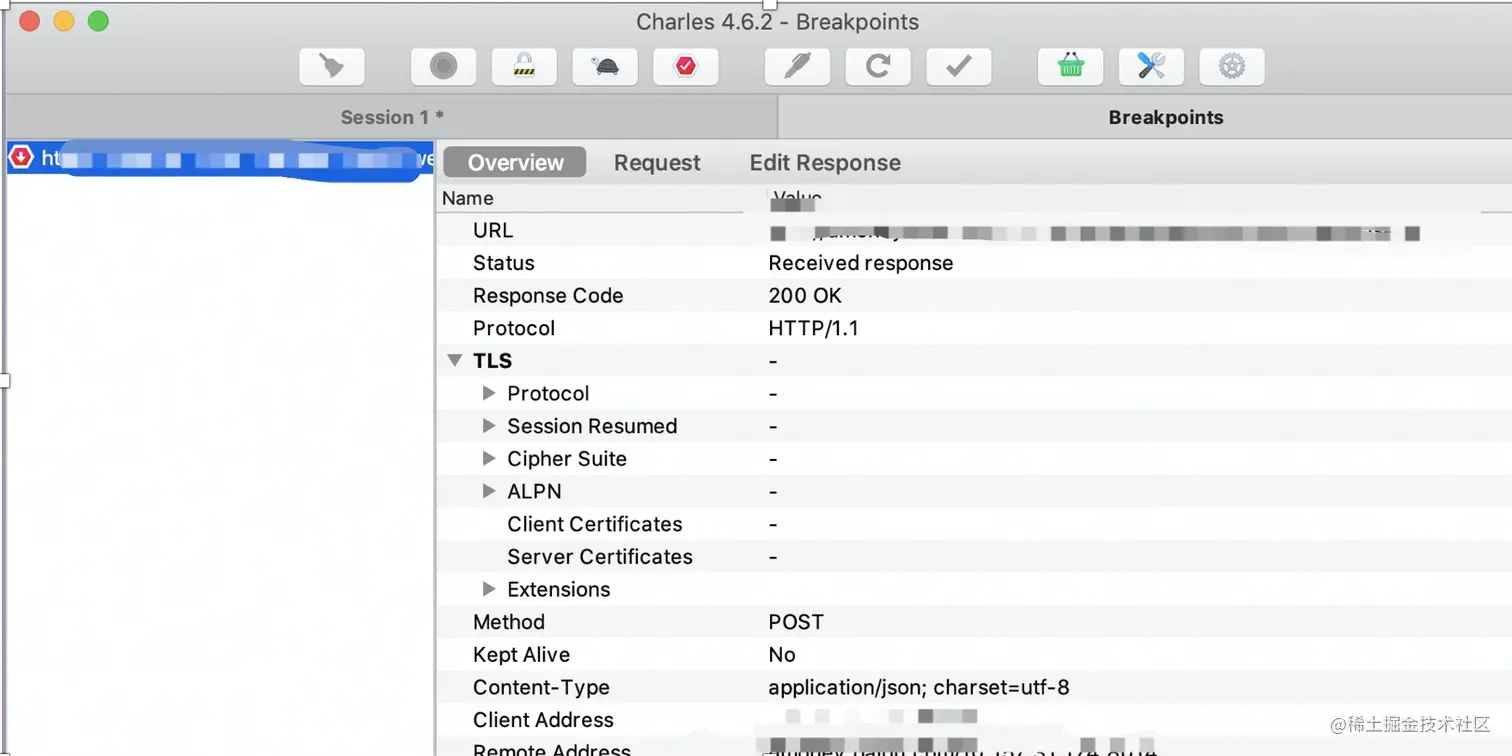Viewport: 1512px width, 756px height.
Task: Expand the TLS Protocol row
Action: coord(489,393)
